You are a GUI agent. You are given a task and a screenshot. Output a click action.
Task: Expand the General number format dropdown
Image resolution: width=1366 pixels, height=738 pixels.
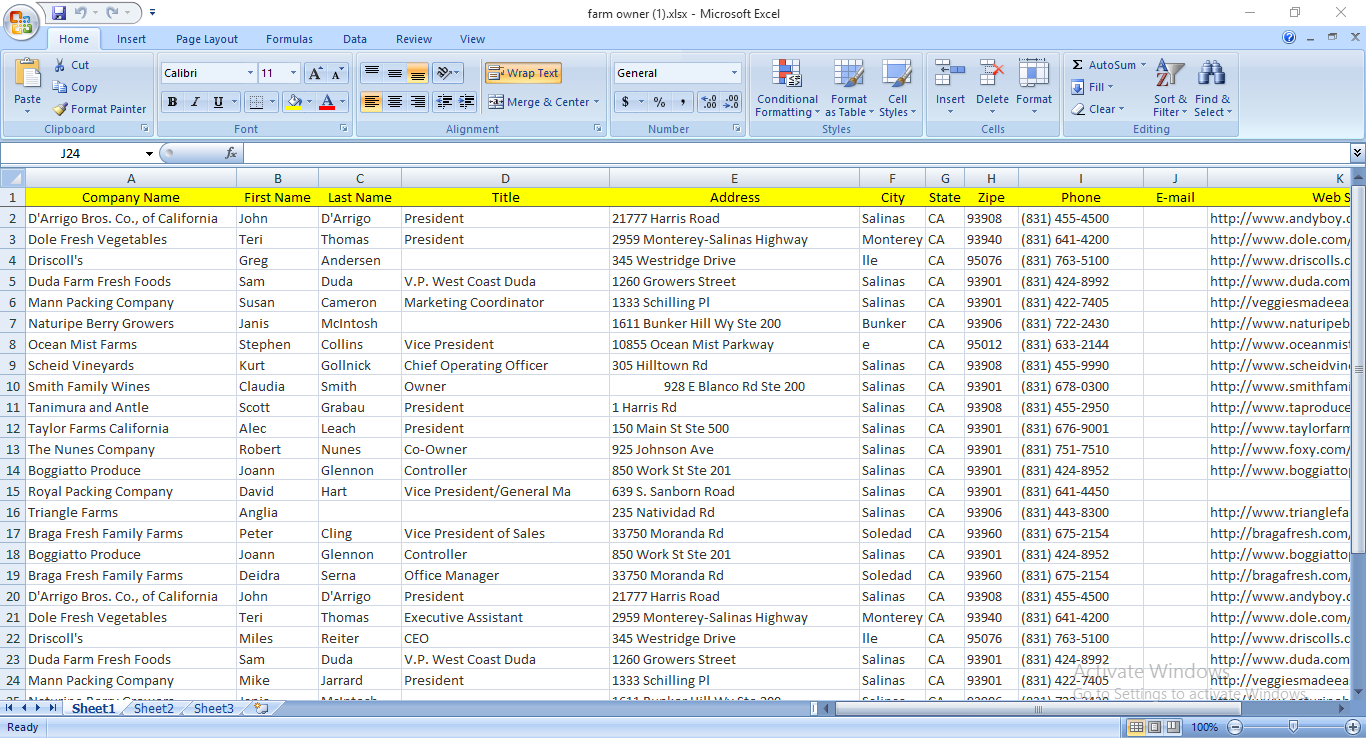(734, 73)
